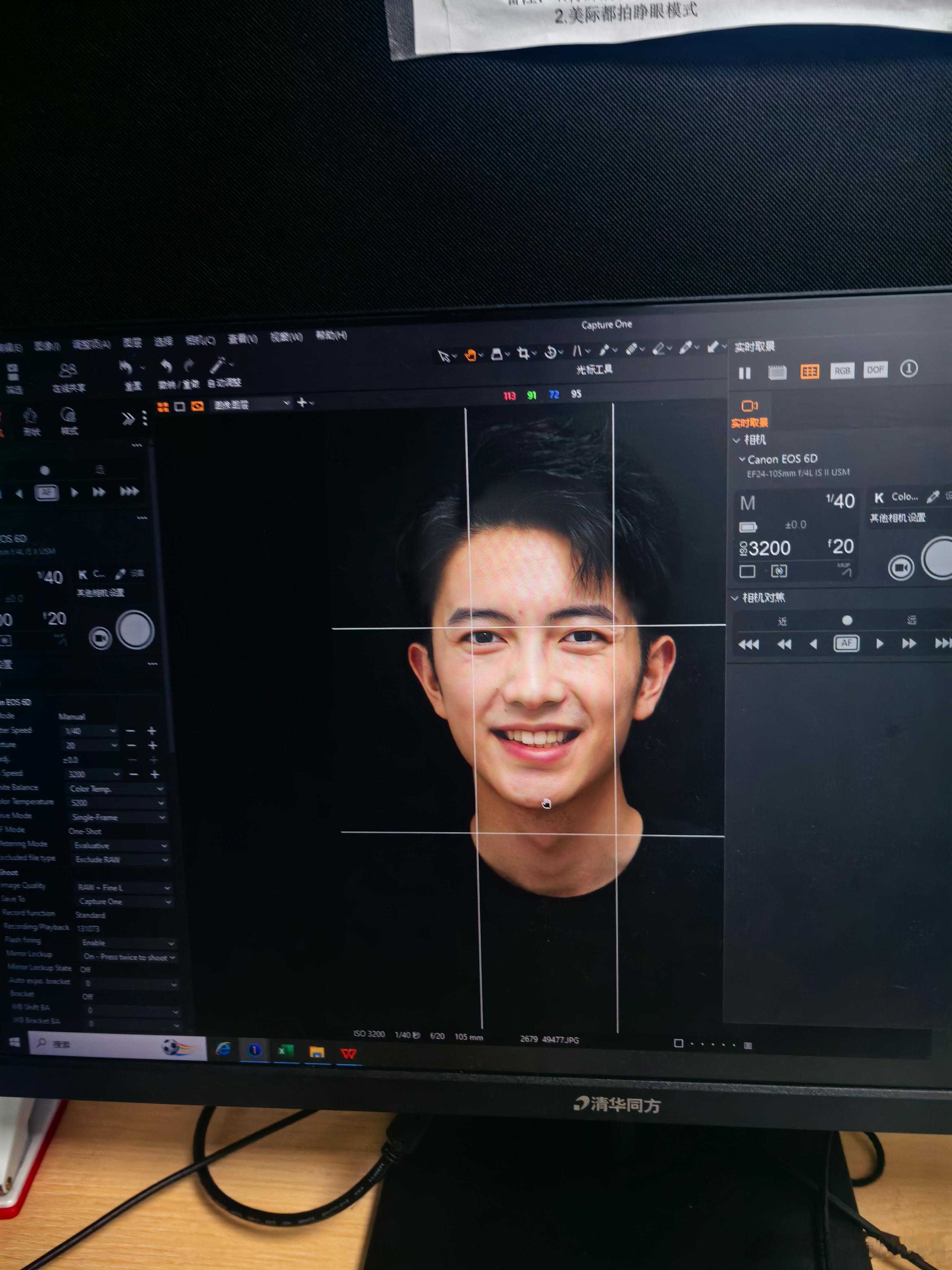Click the overlay frame icon in Live View
Image resolution: width=952 pixels, height=1270 pixels.
pyautogui.click(x=777, y=373)
